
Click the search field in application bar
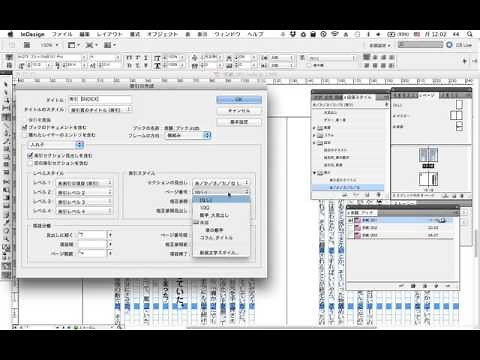coord(421,45)
